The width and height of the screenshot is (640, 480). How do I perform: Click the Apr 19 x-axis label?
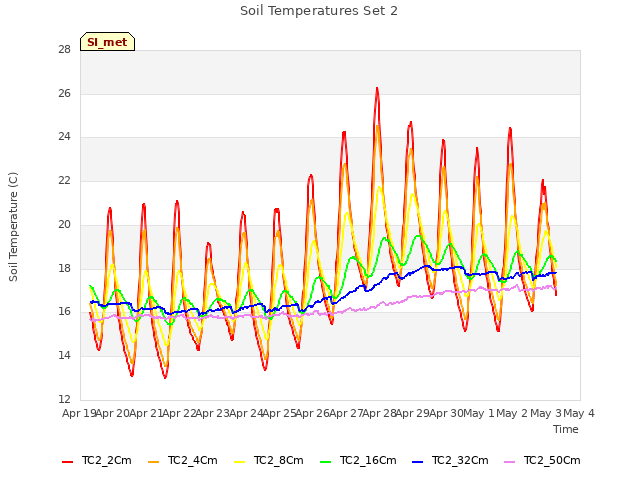(79, 413)
